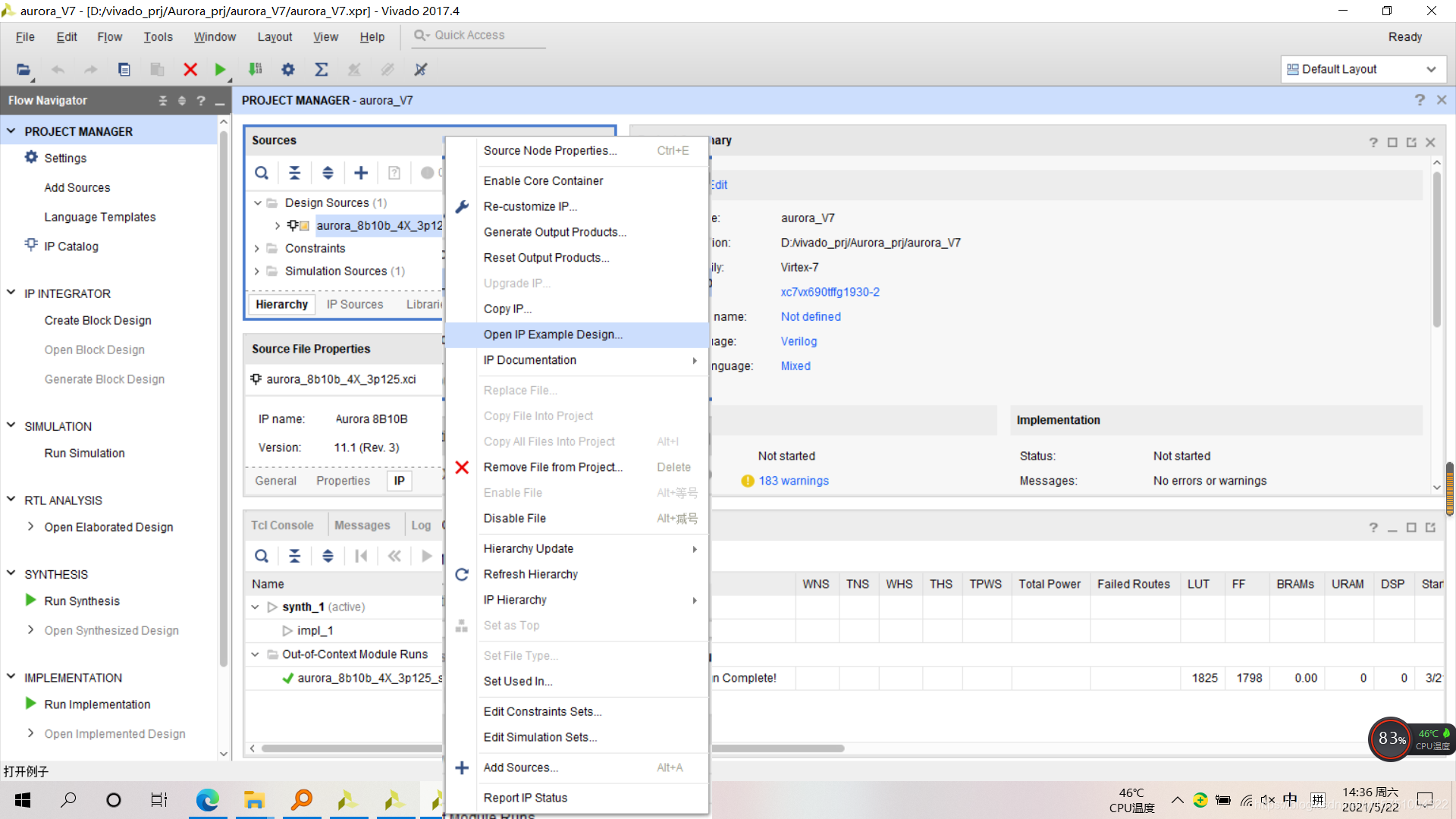Click Run Simulation

84,453
